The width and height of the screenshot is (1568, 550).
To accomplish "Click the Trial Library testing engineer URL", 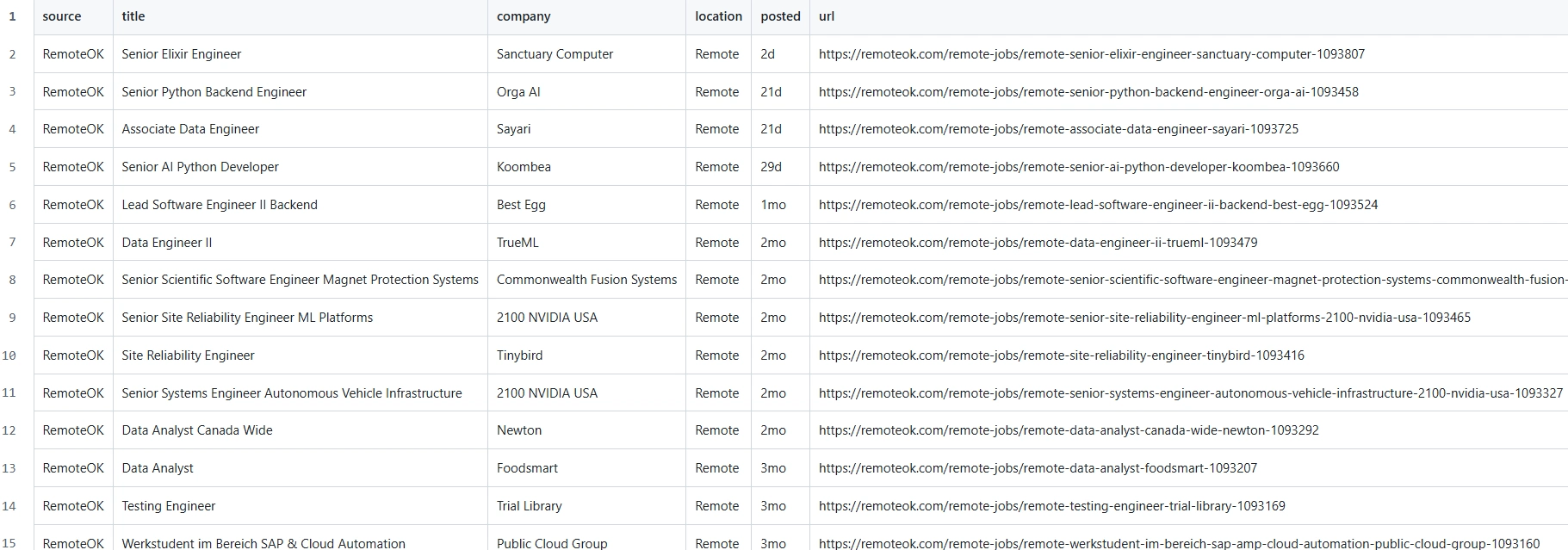I will click(x=1051, y=506).
